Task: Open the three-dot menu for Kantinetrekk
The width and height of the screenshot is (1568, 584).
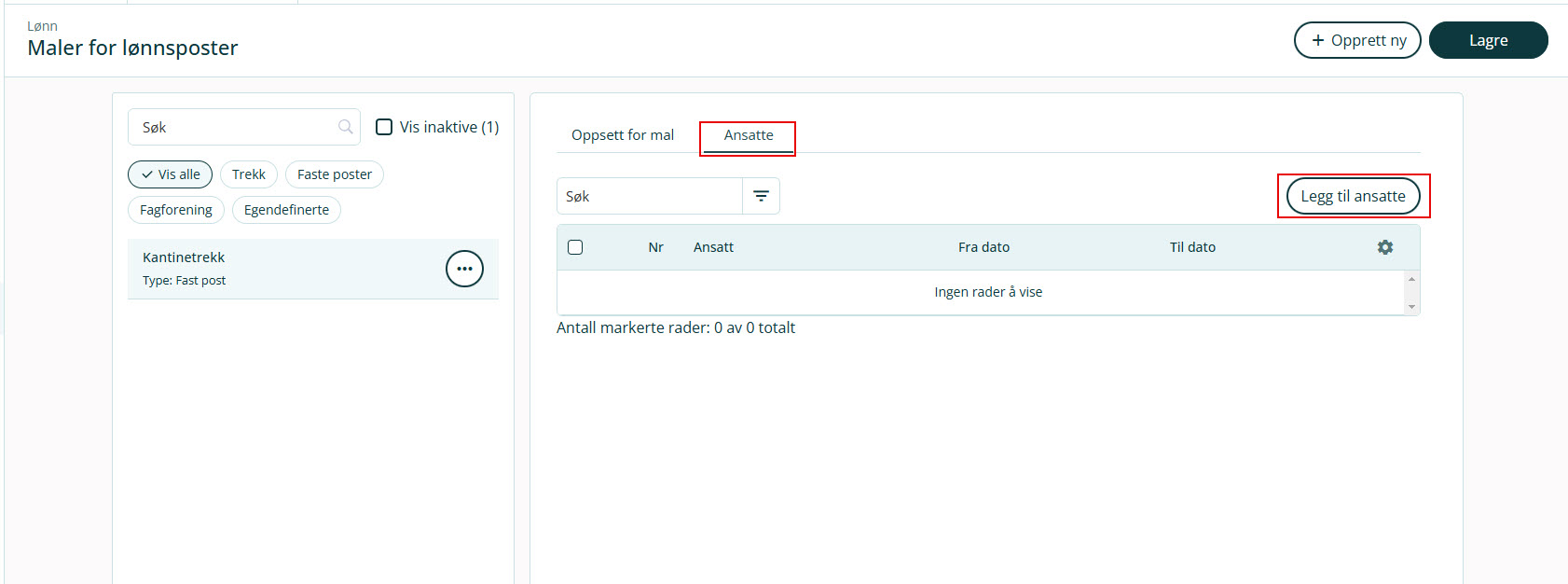Action: click(464, 269)
